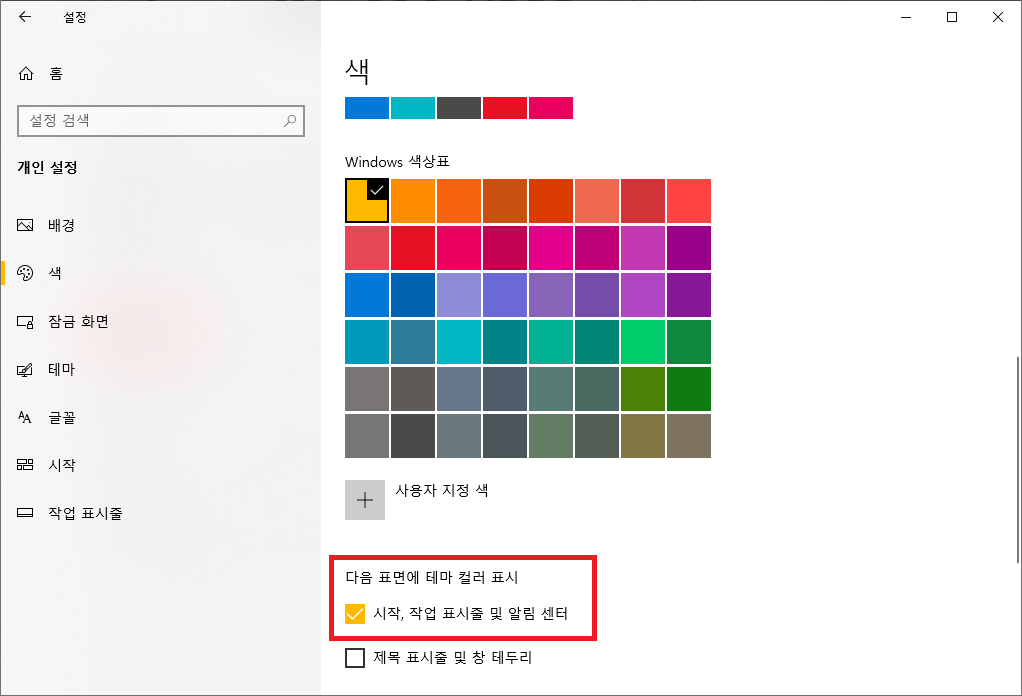Select dark purple swatch ending second row
This screenshot has width=1022, height=696.
[689, 248]
